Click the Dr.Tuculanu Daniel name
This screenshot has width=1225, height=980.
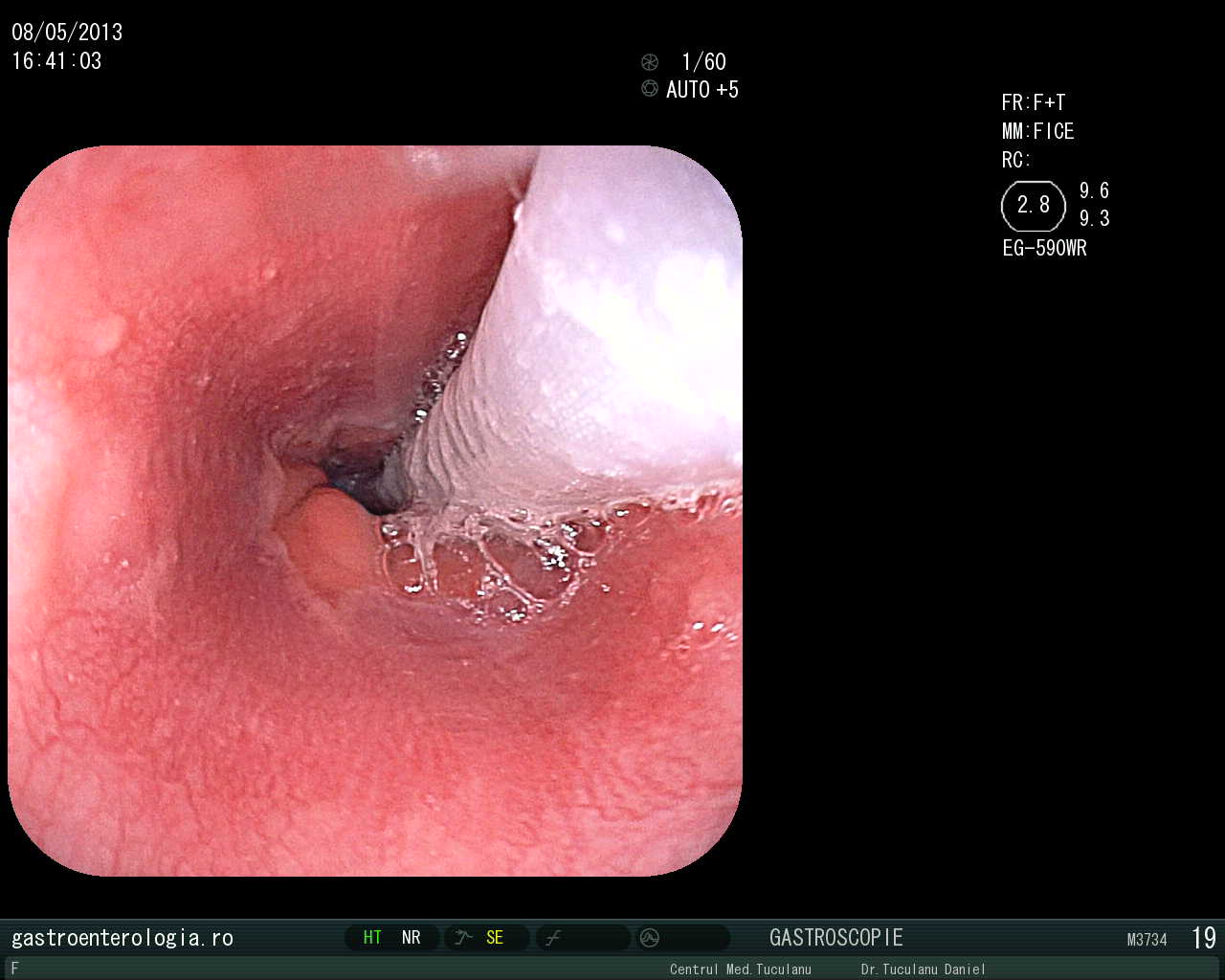point(924,969)
